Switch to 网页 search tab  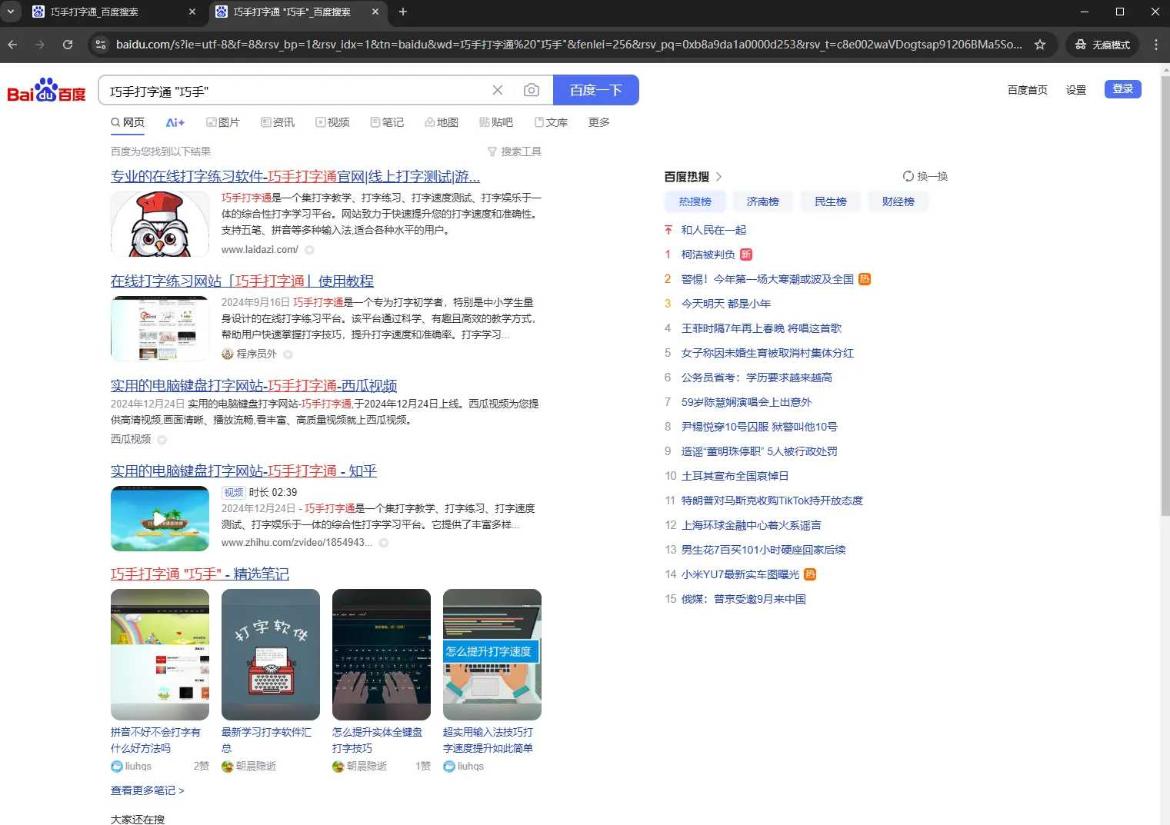[128, 122]
